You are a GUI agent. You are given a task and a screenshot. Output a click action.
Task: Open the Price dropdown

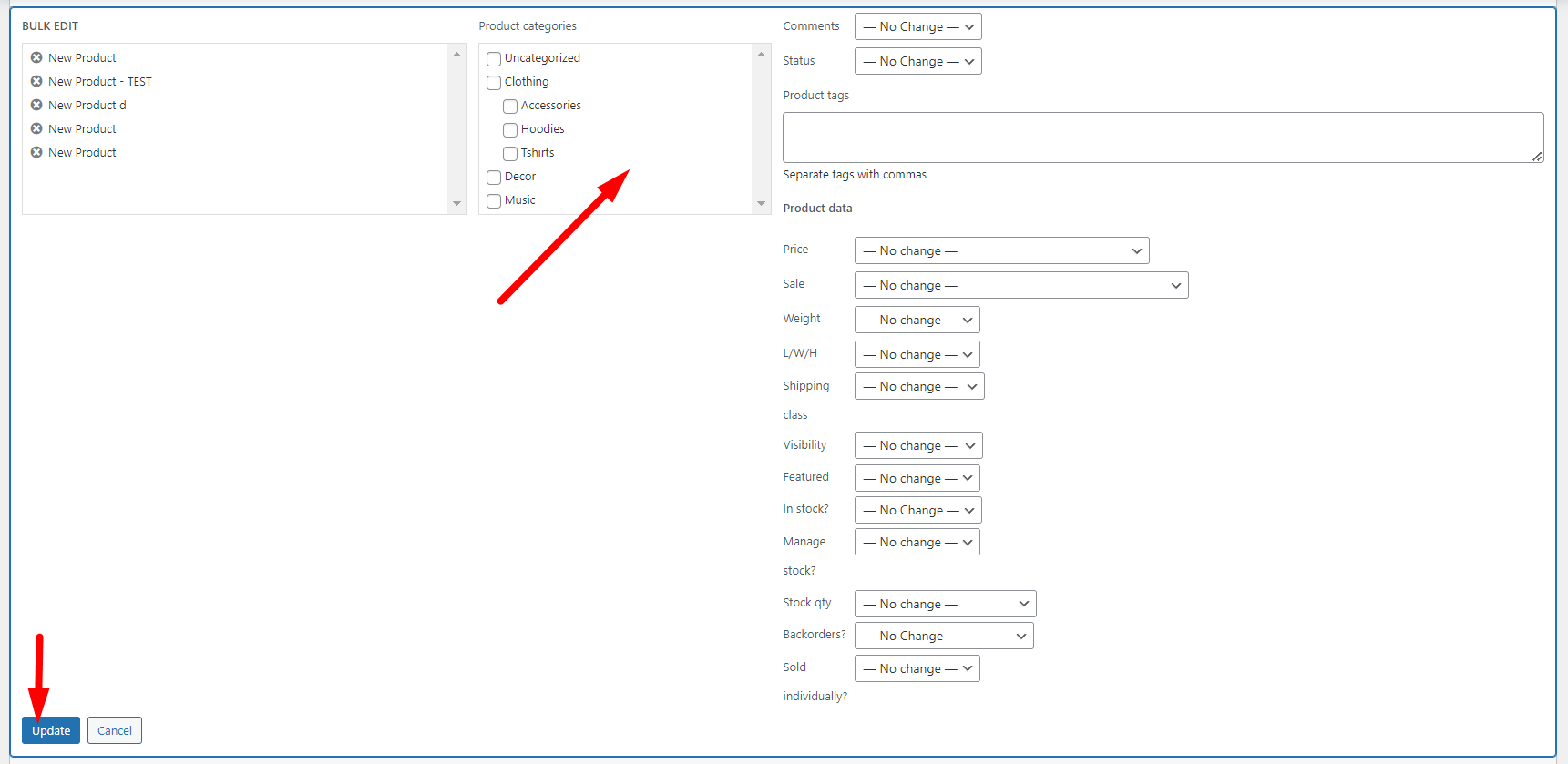[x=1001, y=250]
